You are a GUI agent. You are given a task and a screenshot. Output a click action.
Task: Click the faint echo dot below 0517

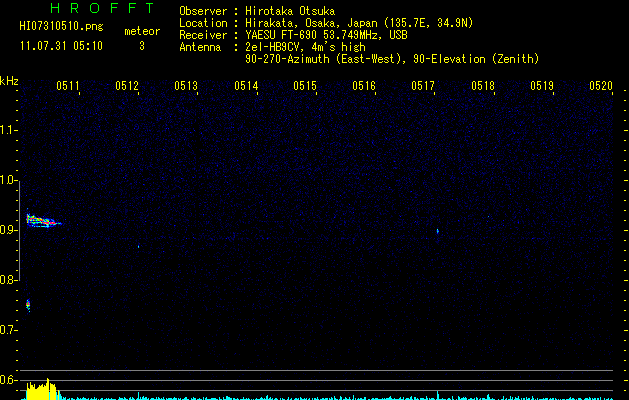point(437,231)
